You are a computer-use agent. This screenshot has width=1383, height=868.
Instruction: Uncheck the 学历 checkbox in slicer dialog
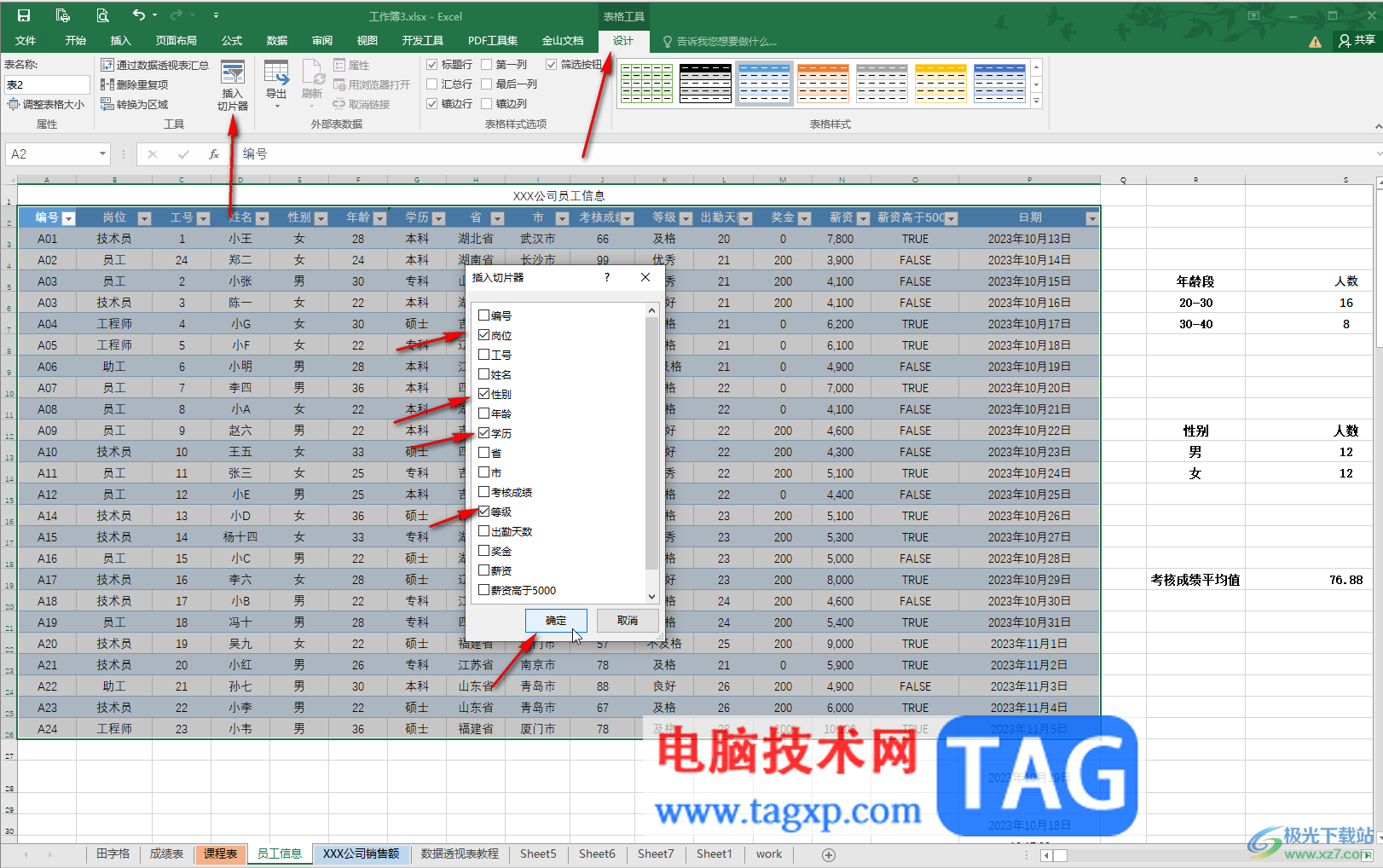coord(483,433)
